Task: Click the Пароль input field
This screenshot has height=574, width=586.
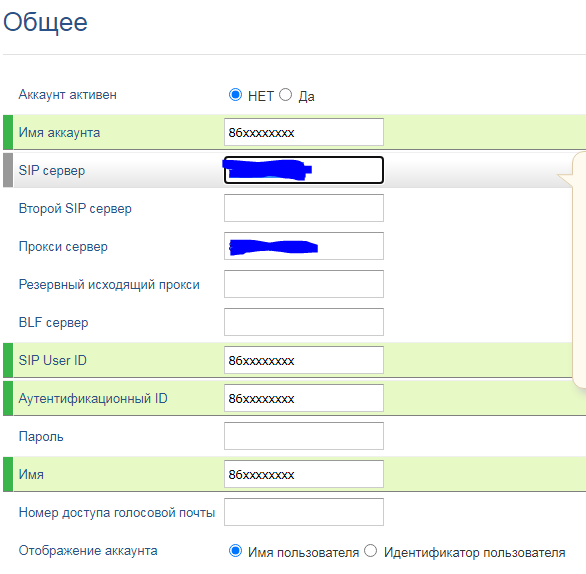Action: [304, 436]
